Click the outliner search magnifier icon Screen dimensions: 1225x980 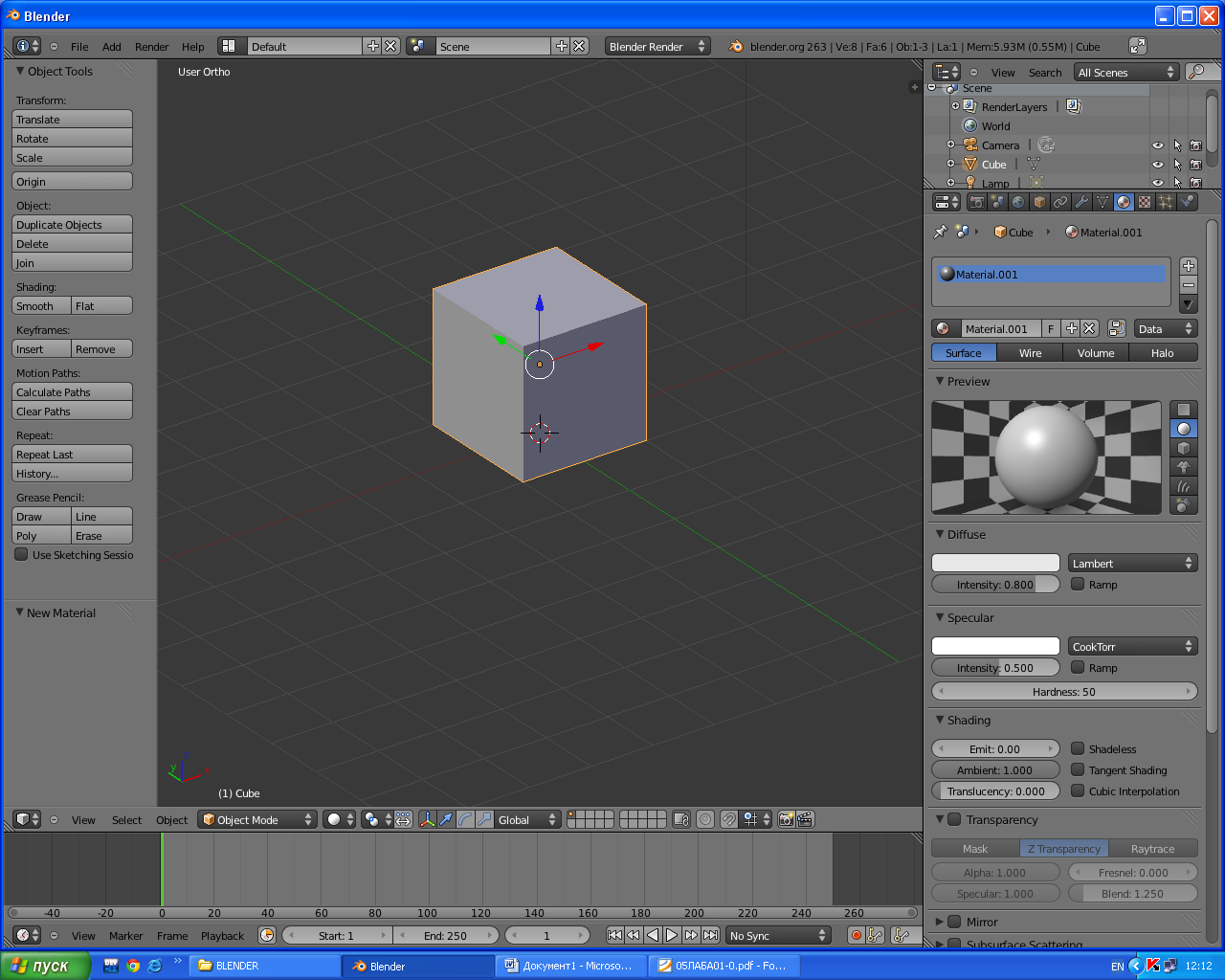[x=1195, y=72]
